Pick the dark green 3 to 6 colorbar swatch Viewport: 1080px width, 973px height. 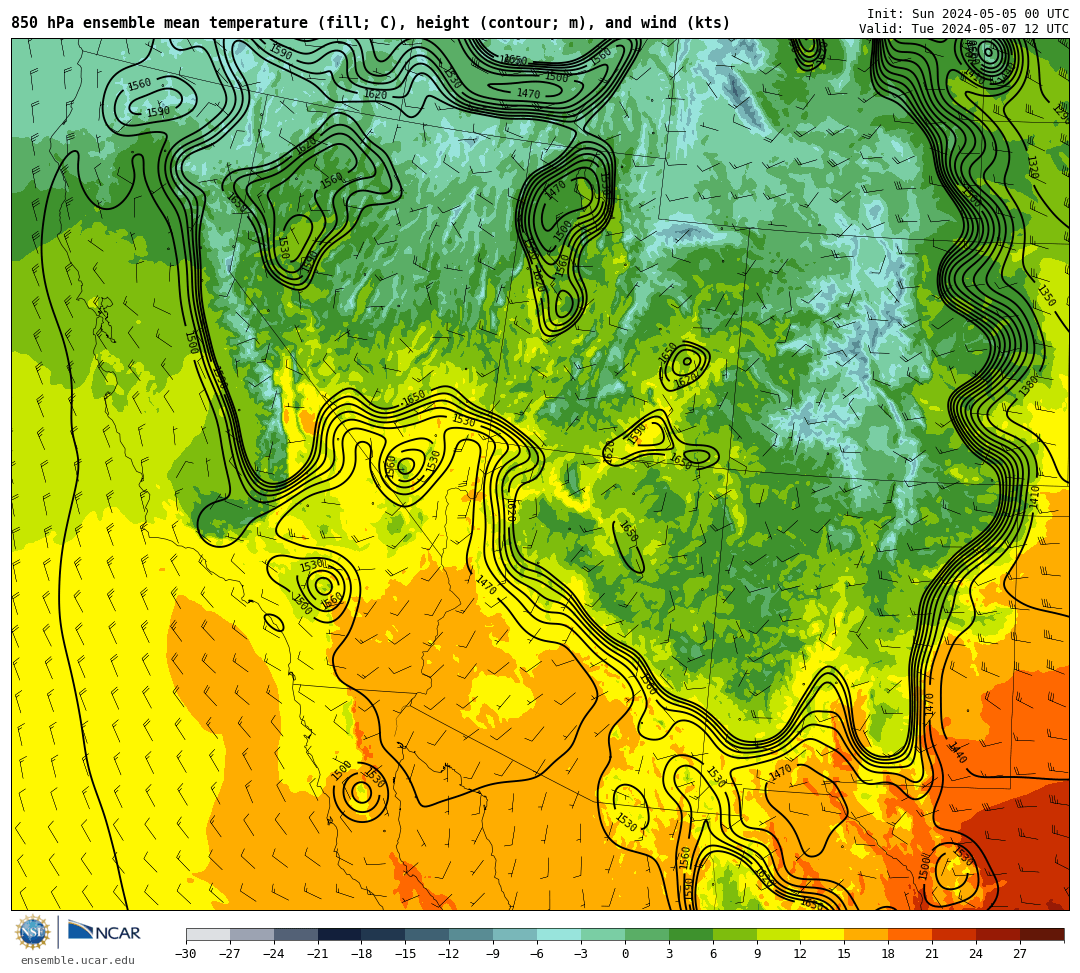(691, 934)
